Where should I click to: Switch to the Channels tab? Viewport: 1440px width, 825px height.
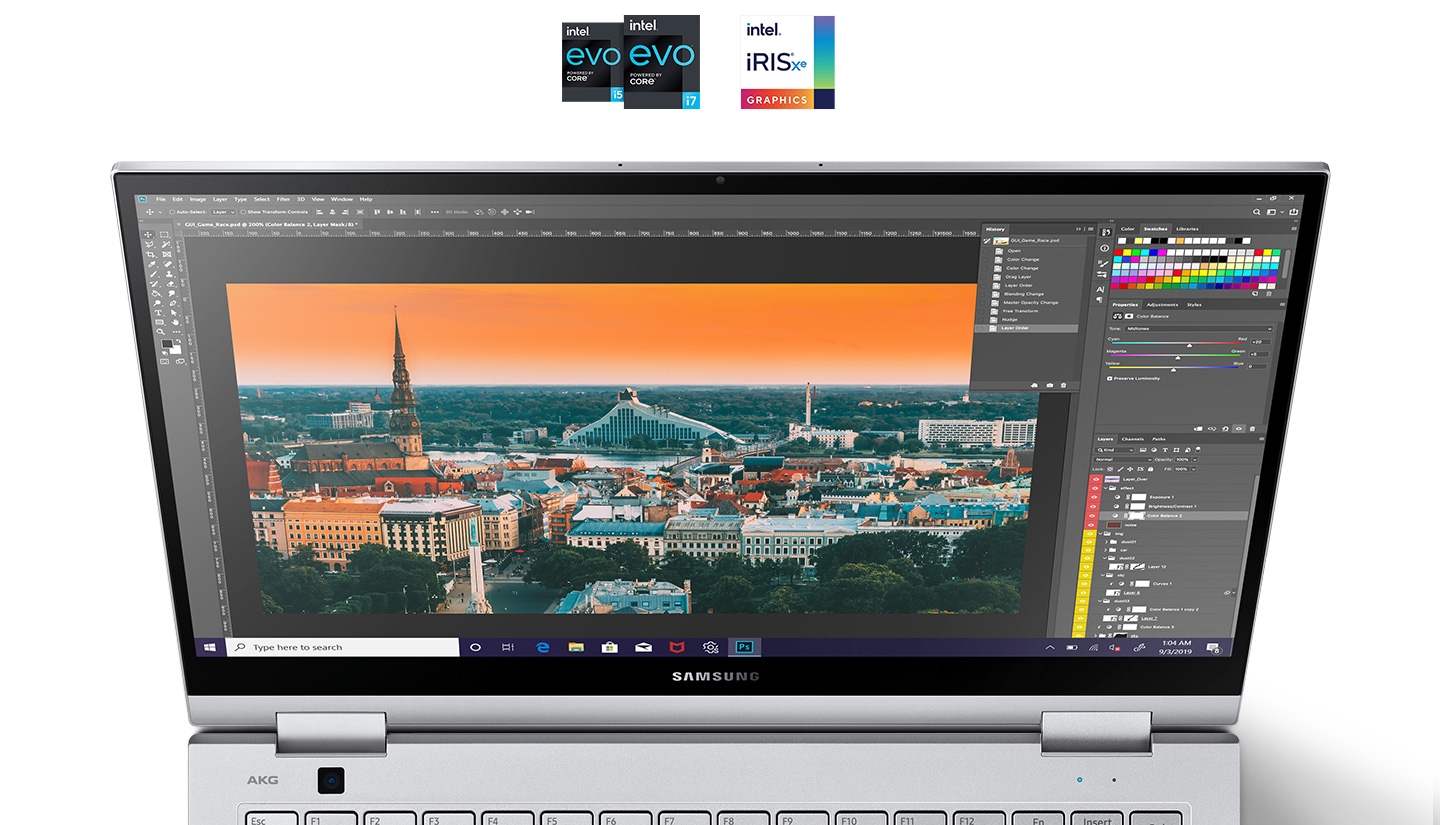tap(1133, 439)
